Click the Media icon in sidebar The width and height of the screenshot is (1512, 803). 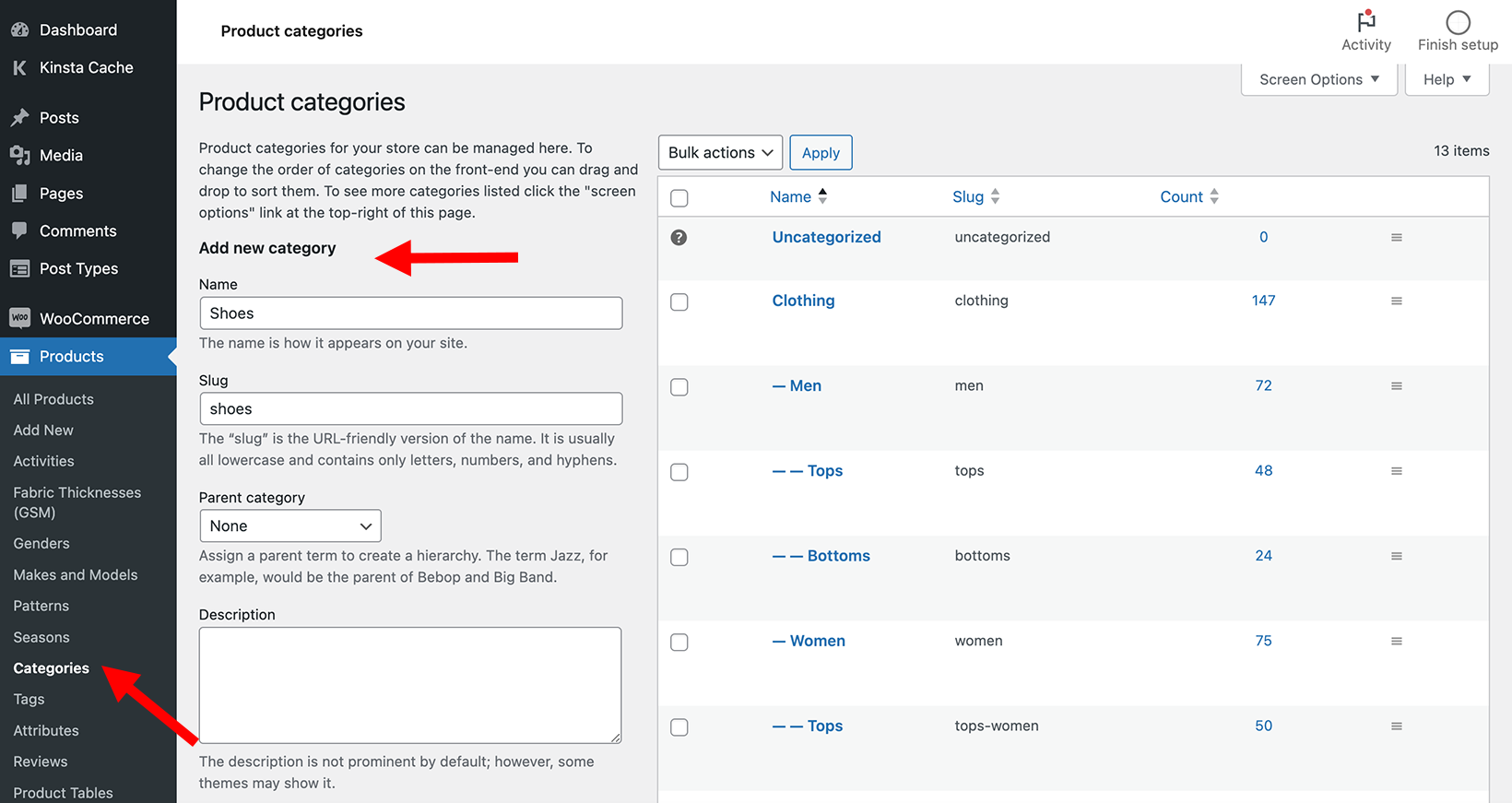[x=19, y=156]
